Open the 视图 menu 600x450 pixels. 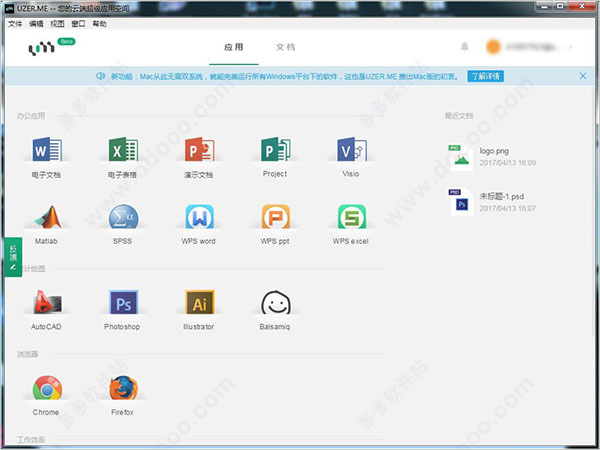57,24
